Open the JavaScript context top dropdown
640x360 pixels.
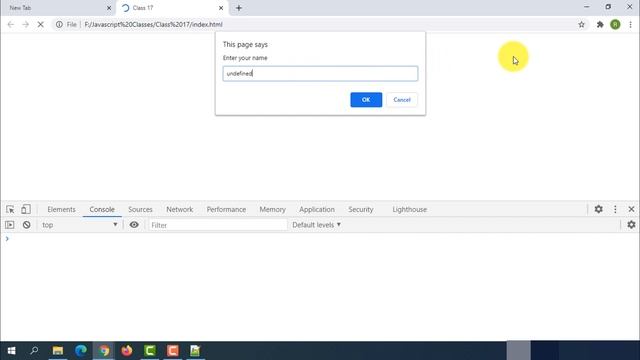[80, 225]
